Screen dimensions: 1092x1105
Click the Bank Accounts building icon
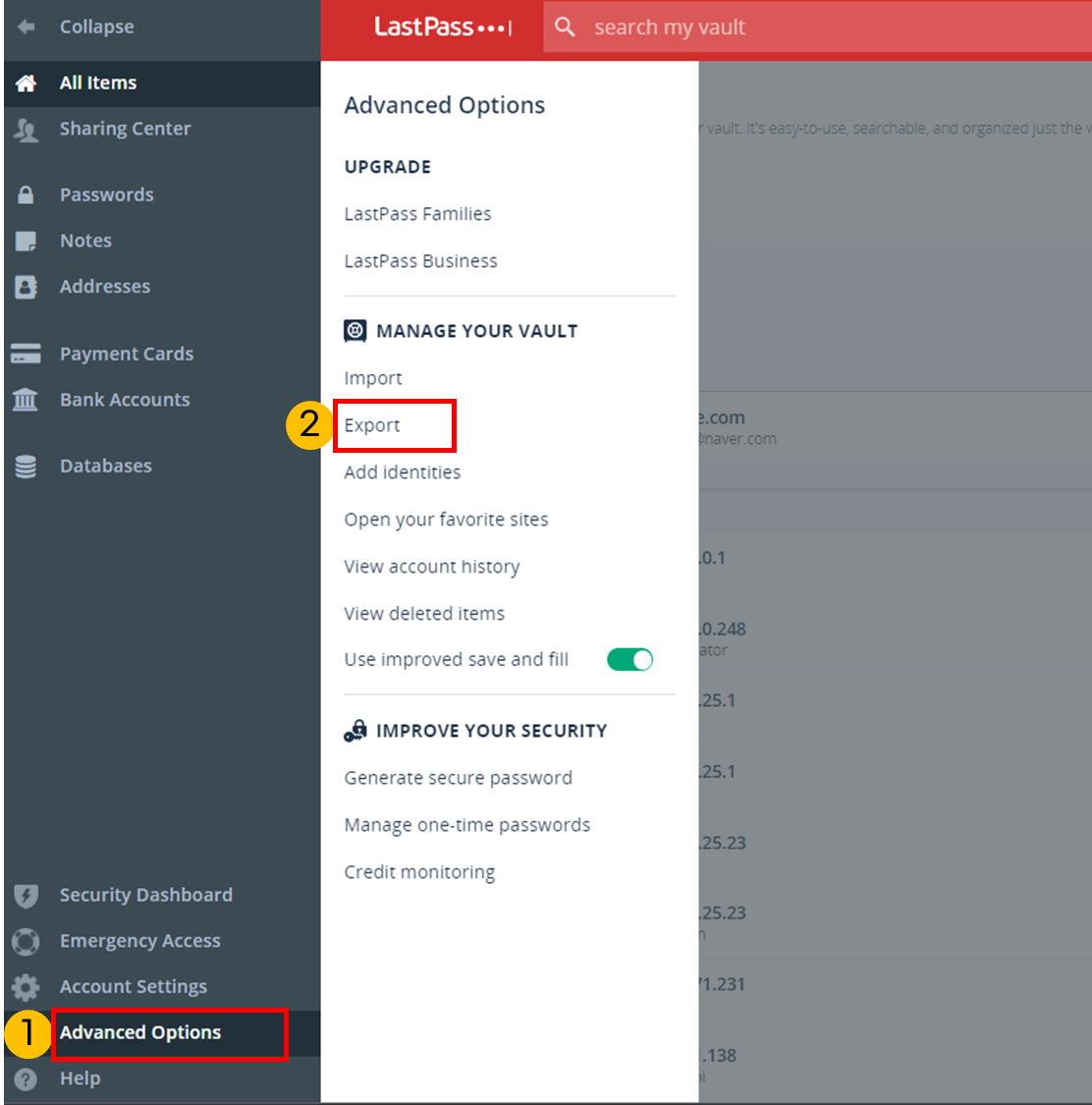(26, 400)
